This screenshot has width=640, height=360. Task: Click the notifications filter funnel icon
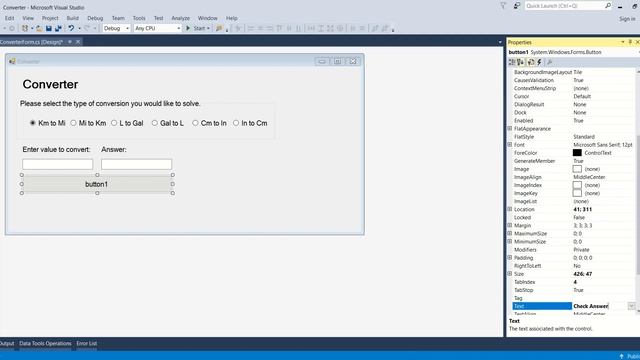(503, 6)
